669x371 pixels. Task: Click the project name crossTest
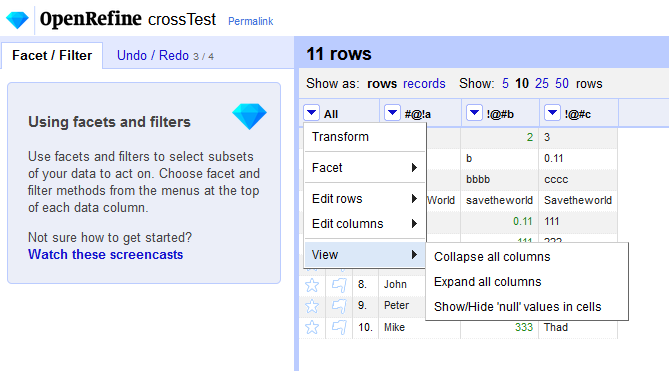click(182, 20)
